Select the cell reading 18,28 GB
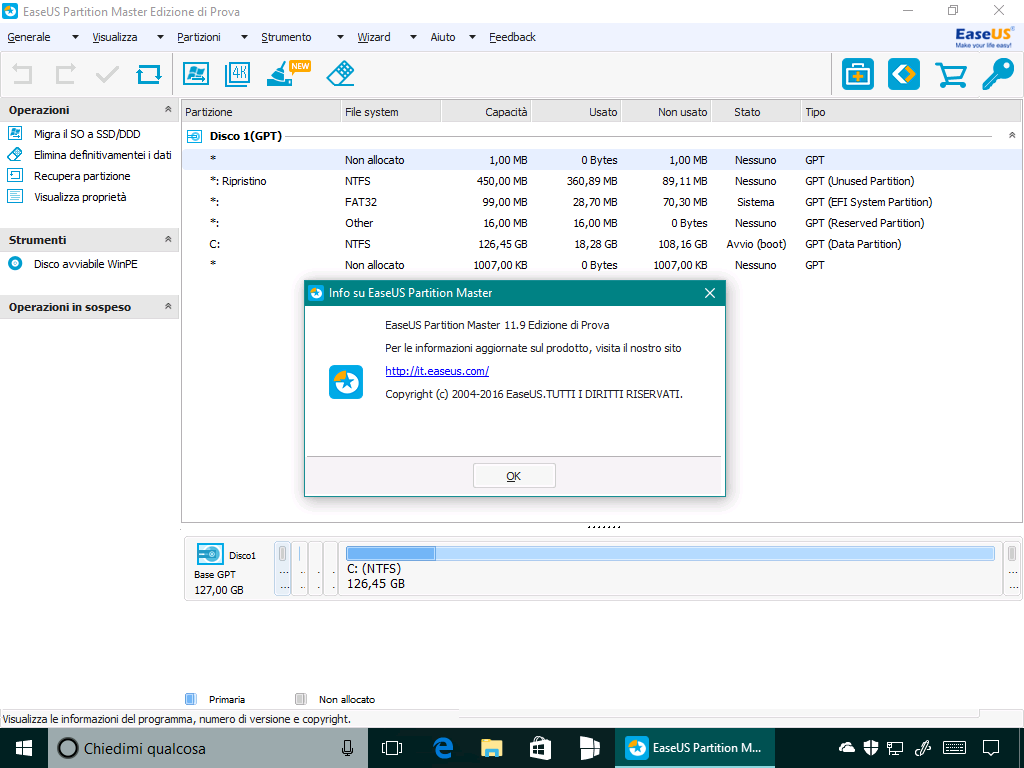Viewport: 1024px width, 768px height. point(594,244)
